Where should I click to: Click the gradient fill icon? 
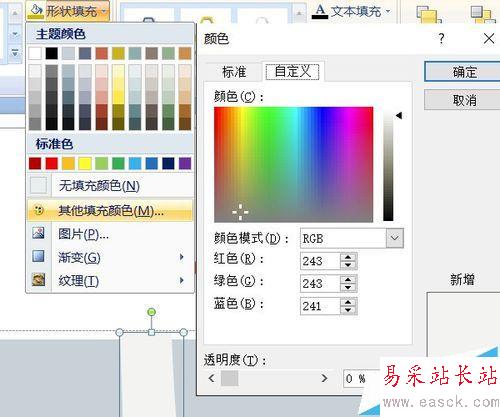click(x=38, y=256)
